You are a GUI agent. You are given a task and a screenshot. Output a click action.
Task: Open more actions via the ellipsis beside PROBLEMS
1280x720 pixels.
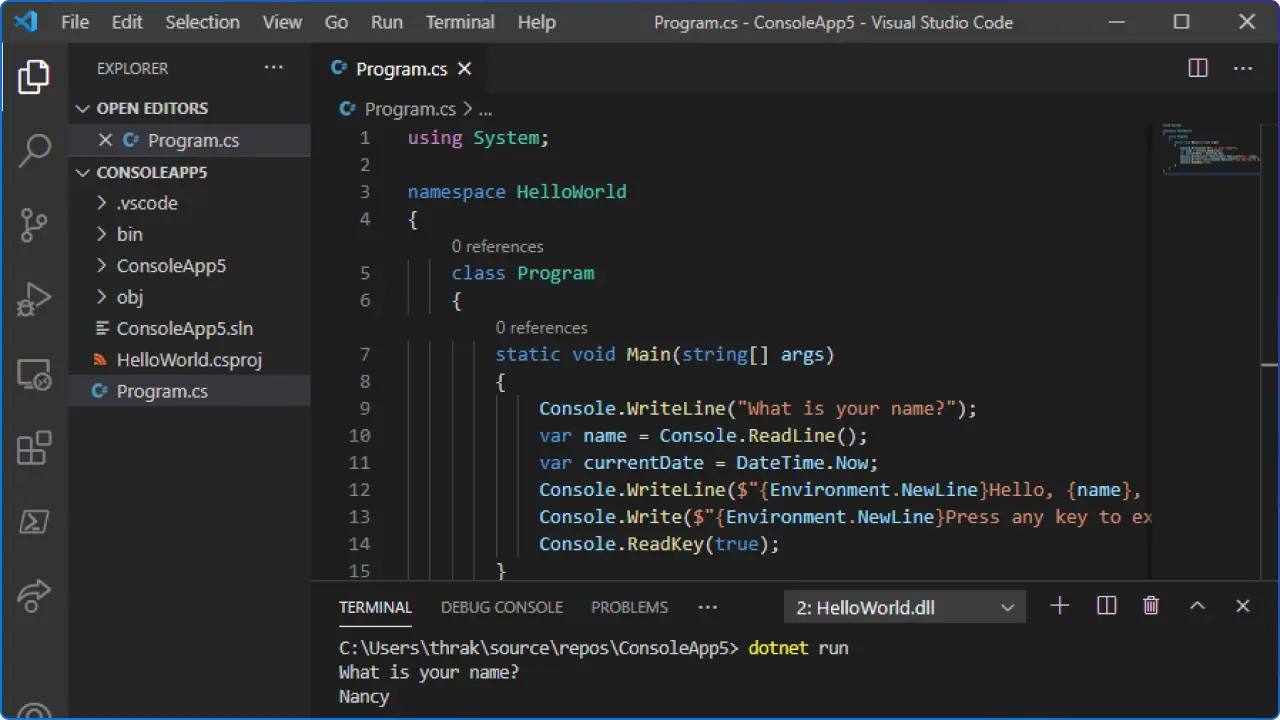[x=708, y=607]
